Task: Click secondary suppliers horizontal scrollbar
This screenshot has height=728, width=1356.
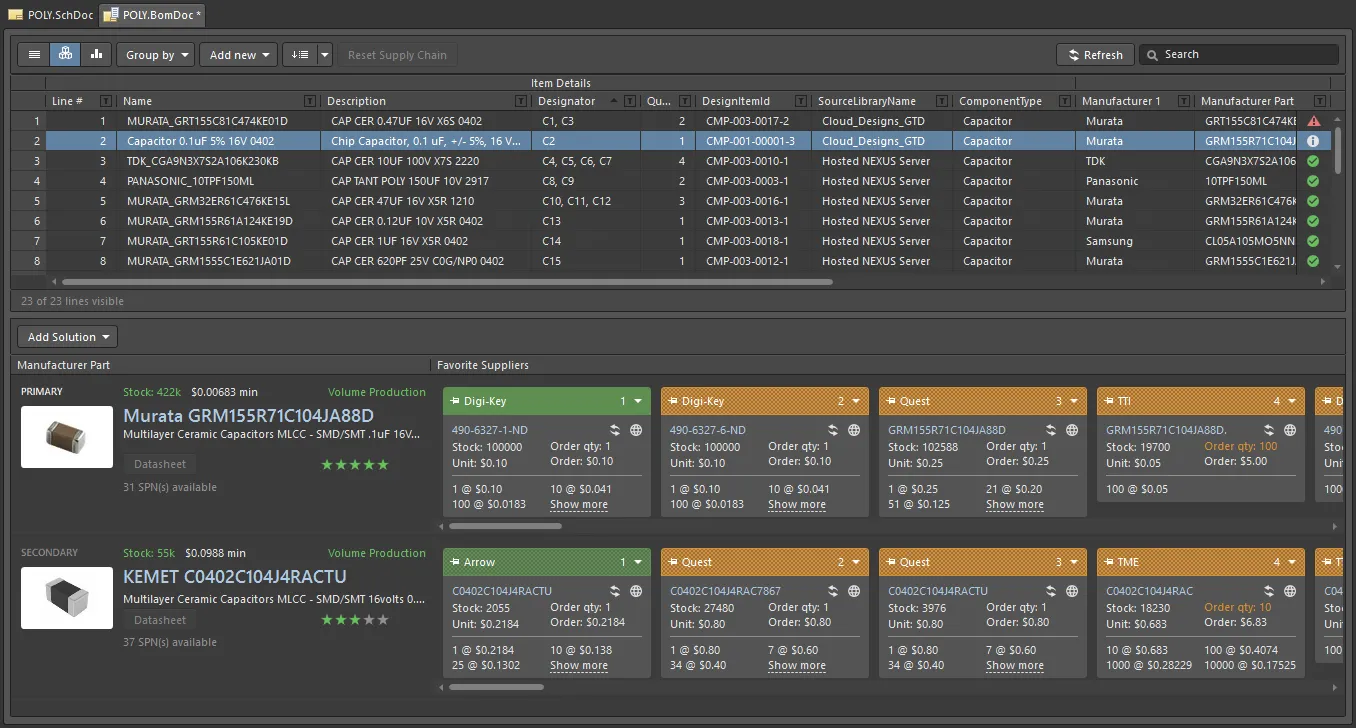Action: click(x=496, y=686)
